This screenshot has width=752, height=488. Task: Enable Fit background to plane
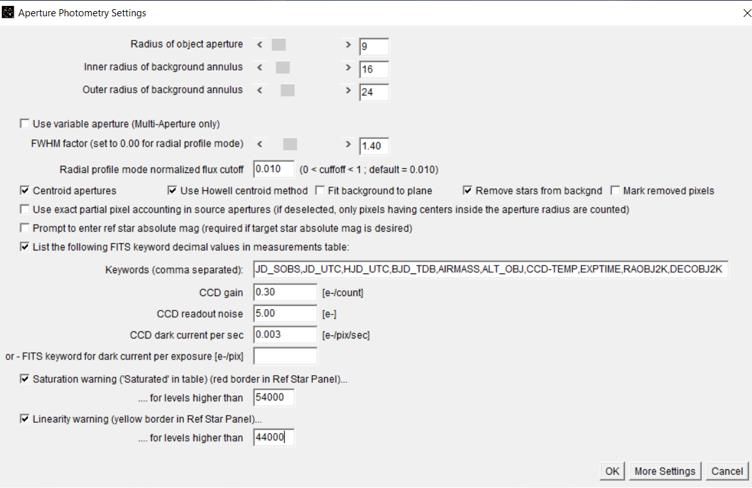[x=320, y=190]
